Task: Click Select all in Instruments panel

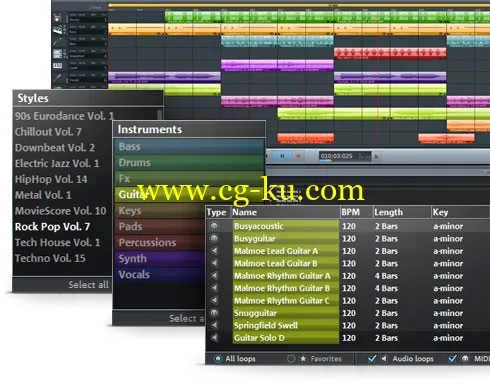Action: (186, 318)
